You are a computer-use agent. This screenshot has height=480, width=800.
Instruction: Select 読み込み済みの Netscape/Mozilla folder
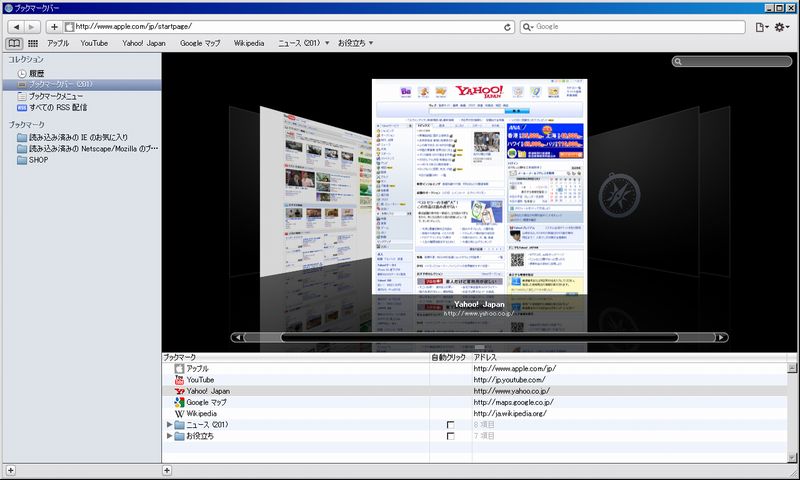tap(93, 149)
